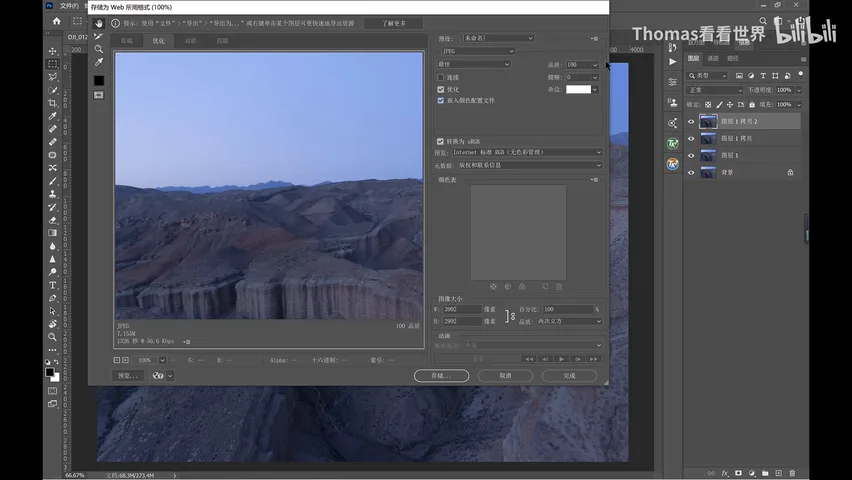Click the 存储... save button
852x480 pixels.
coord(441,376)
